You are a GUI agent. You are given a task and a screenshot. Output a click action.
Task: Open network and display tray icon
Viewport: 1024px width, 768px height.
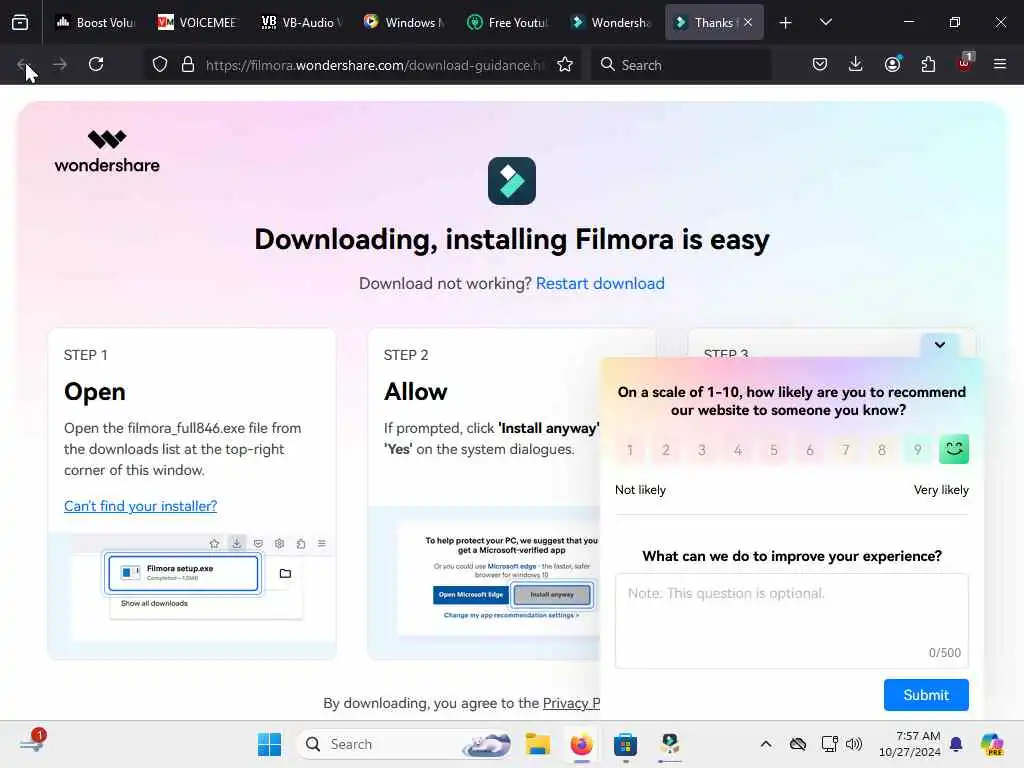pyautogui.click(x=829, y=744)
